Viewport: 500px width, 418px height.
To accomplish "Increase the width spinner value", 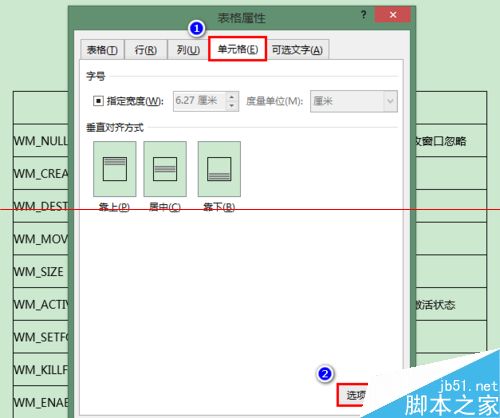I will coord(232,96).
